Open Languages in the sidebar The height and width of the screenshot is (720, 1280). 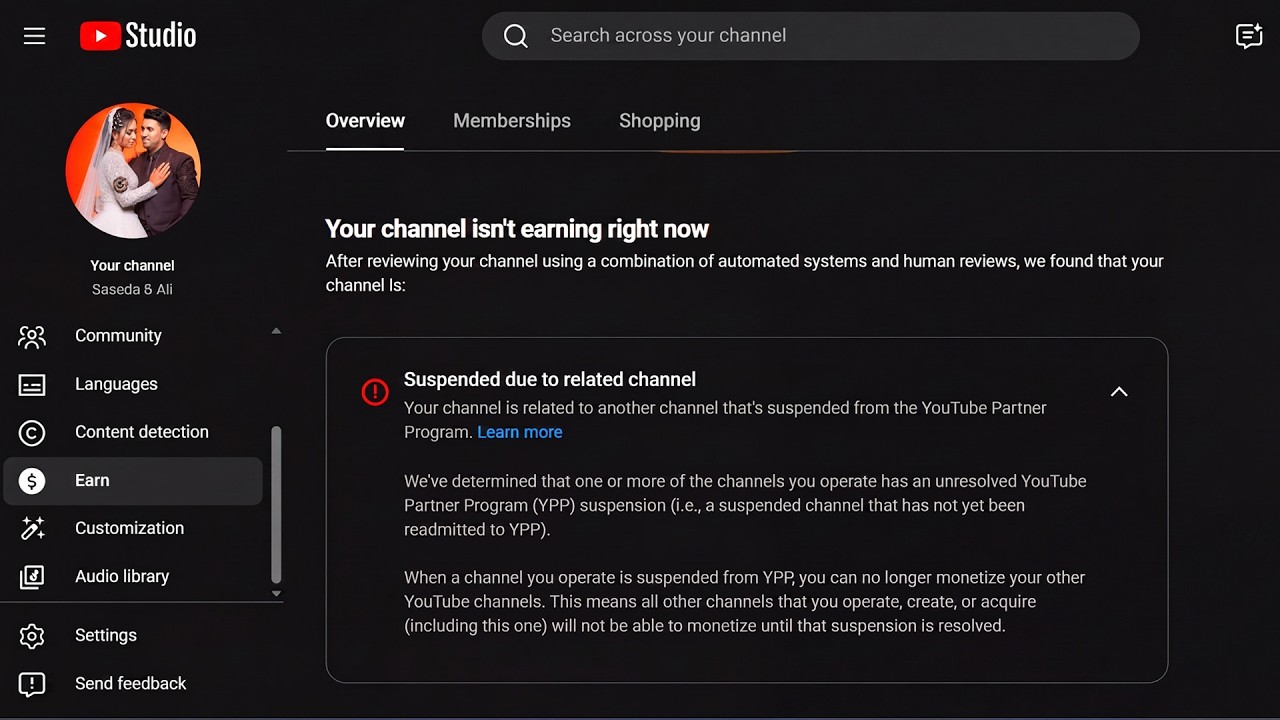point(133,384)
